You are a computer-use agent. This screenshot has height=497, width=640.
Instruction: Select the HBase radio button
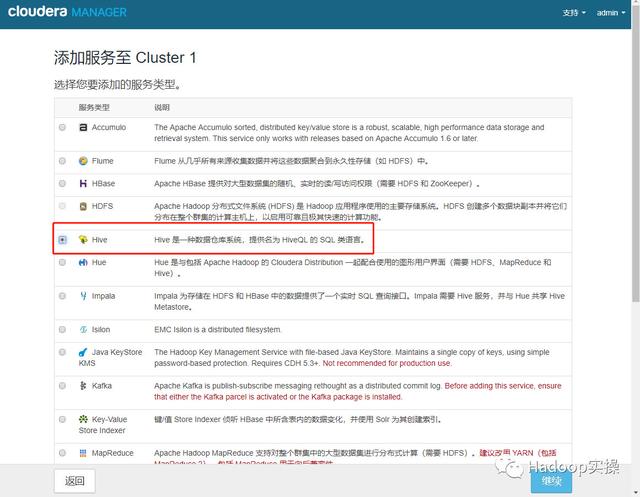click(62, 184)
